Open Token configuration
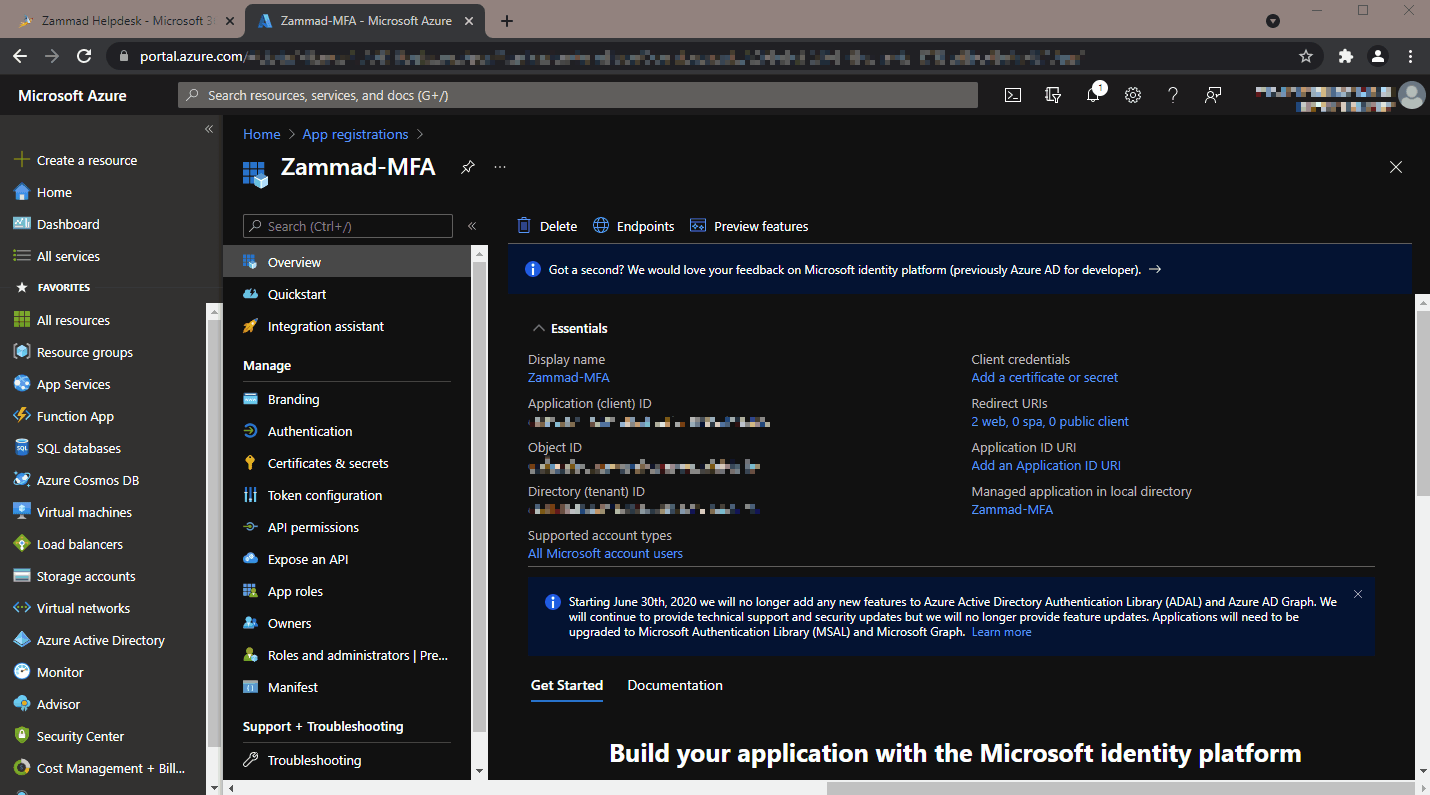 pyautogui.click(x=346, y=495)
